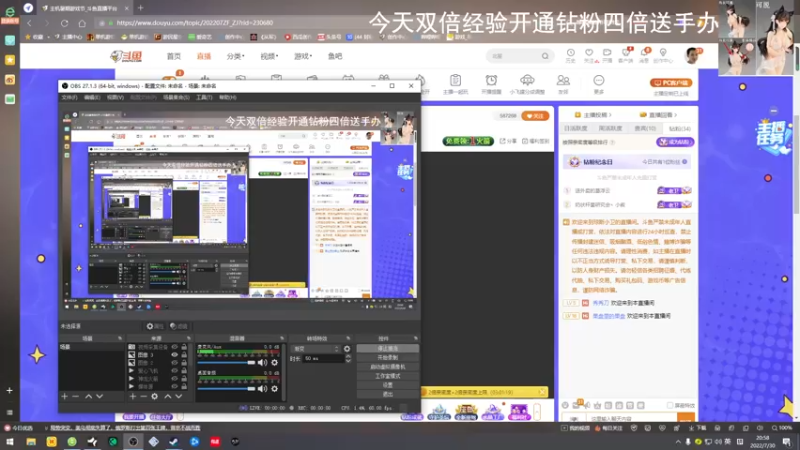Open Douyu 分类 dropdown in navigation
This screenshot has width=800, height=450.
[x=235, y=56]
